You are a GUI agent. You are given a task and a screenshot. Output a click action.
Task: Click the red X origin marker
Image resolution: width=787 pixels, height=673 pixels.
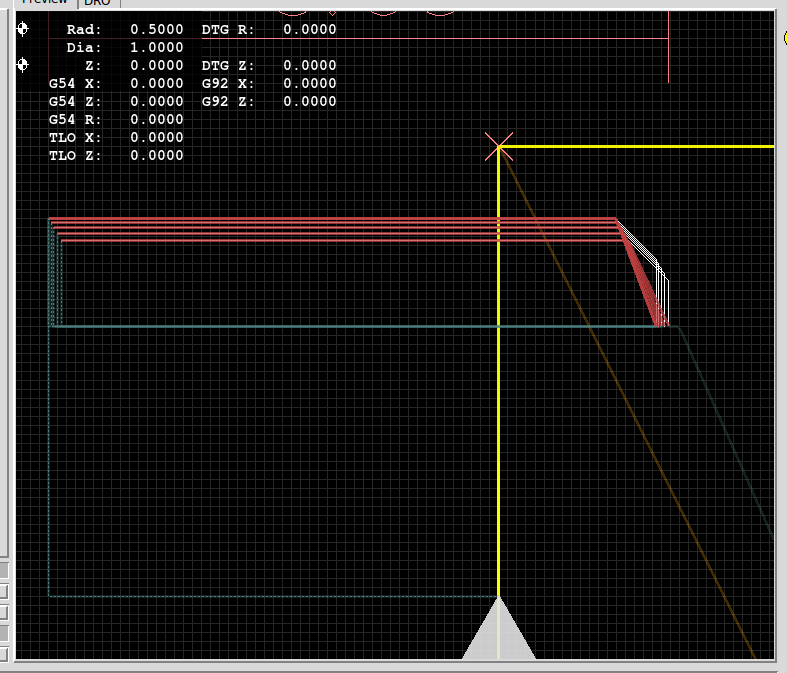[x=499, y=147]
